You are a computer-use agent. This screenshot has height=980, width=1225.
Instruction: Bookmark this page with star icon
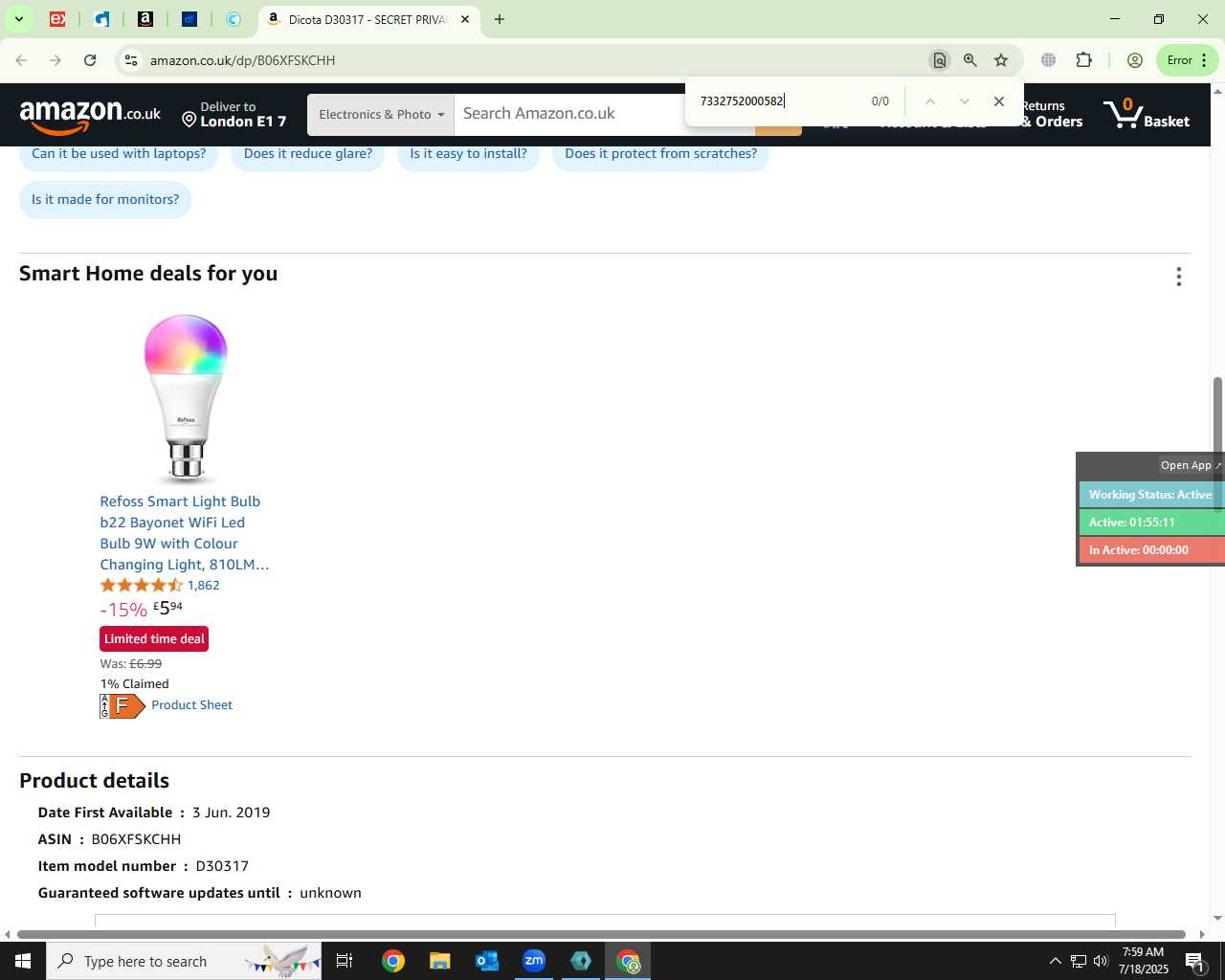(x=1001, y=60)
